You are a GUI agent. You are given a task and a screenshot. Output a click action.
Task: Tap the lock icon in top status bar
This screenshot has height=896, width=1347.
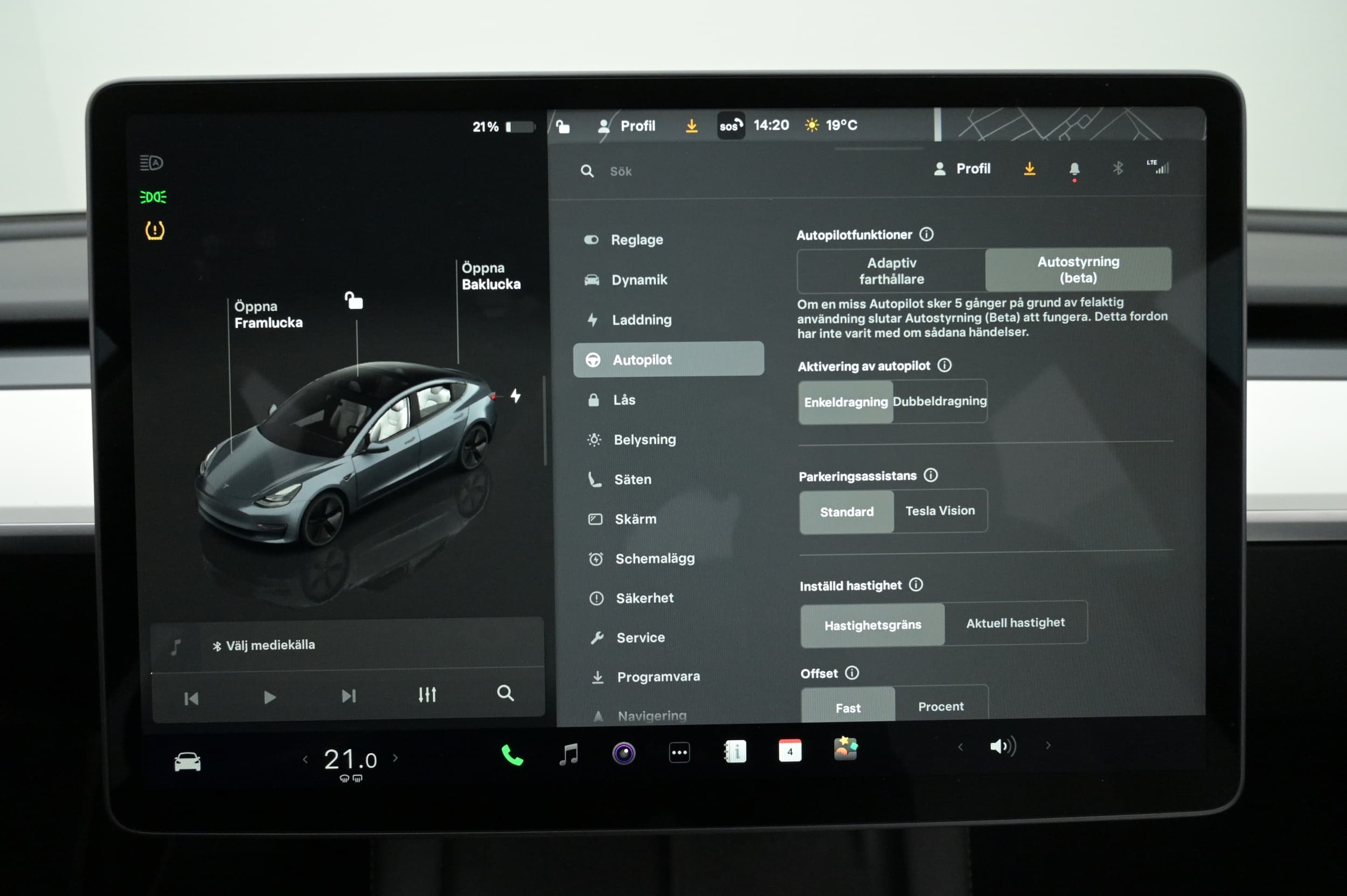click(563, 126)
